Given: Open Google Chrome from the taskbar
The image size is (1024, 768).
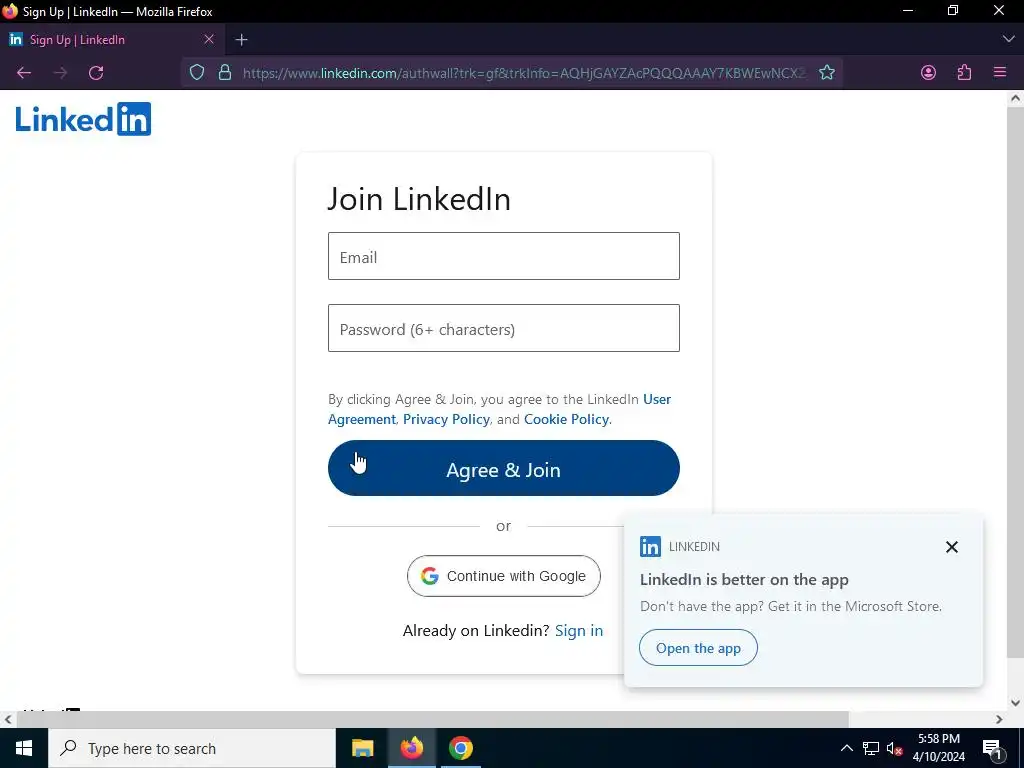Looking at the screenshot, I should pos(460,748).
